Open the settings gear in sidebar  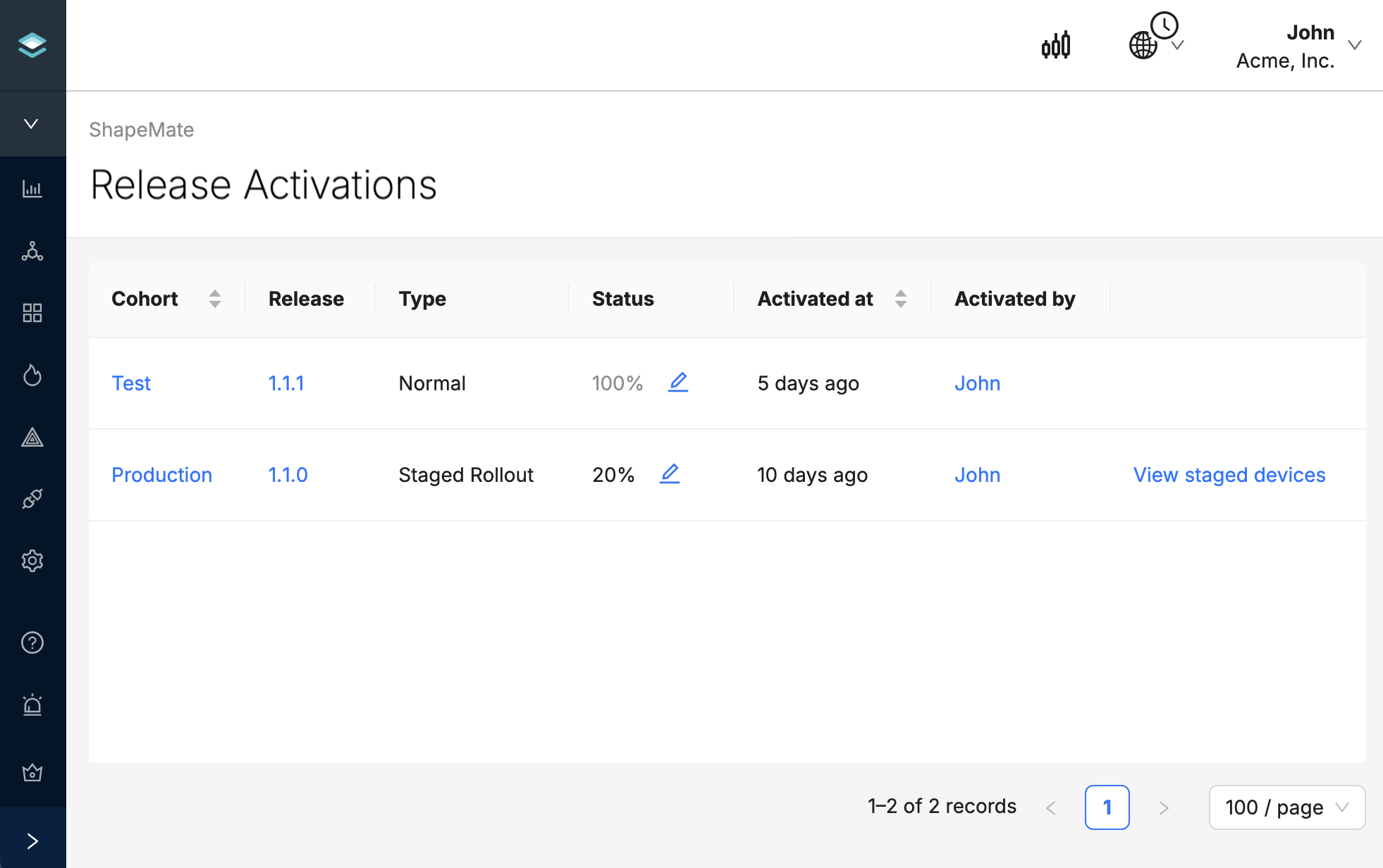pyautogui.click(x=32, y=561)
